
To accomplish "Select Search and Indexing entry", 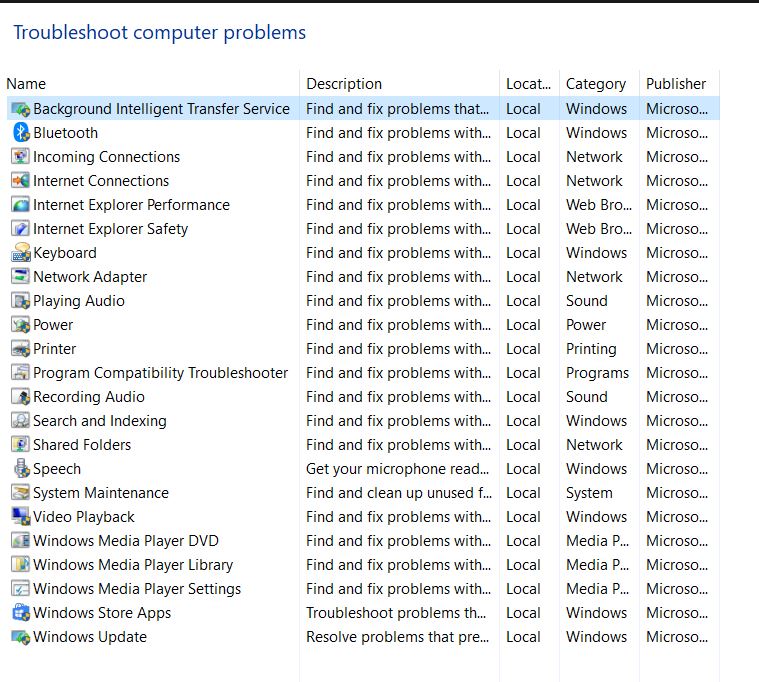I will pyautogui.click(x=99, y=421).
